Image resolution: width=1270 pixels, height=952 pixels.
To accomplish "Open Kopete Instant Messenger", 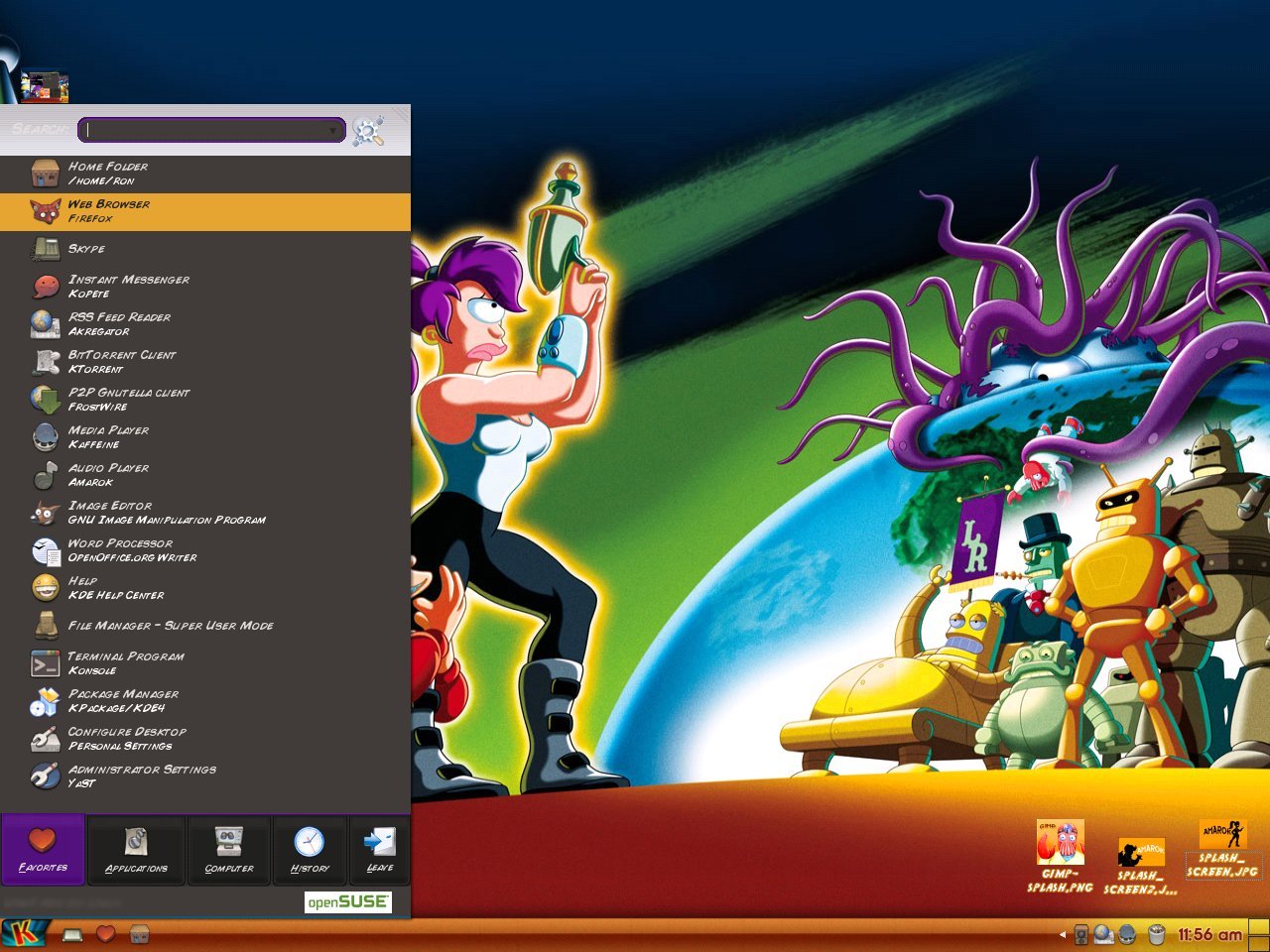I will click(x=205, y=287).
